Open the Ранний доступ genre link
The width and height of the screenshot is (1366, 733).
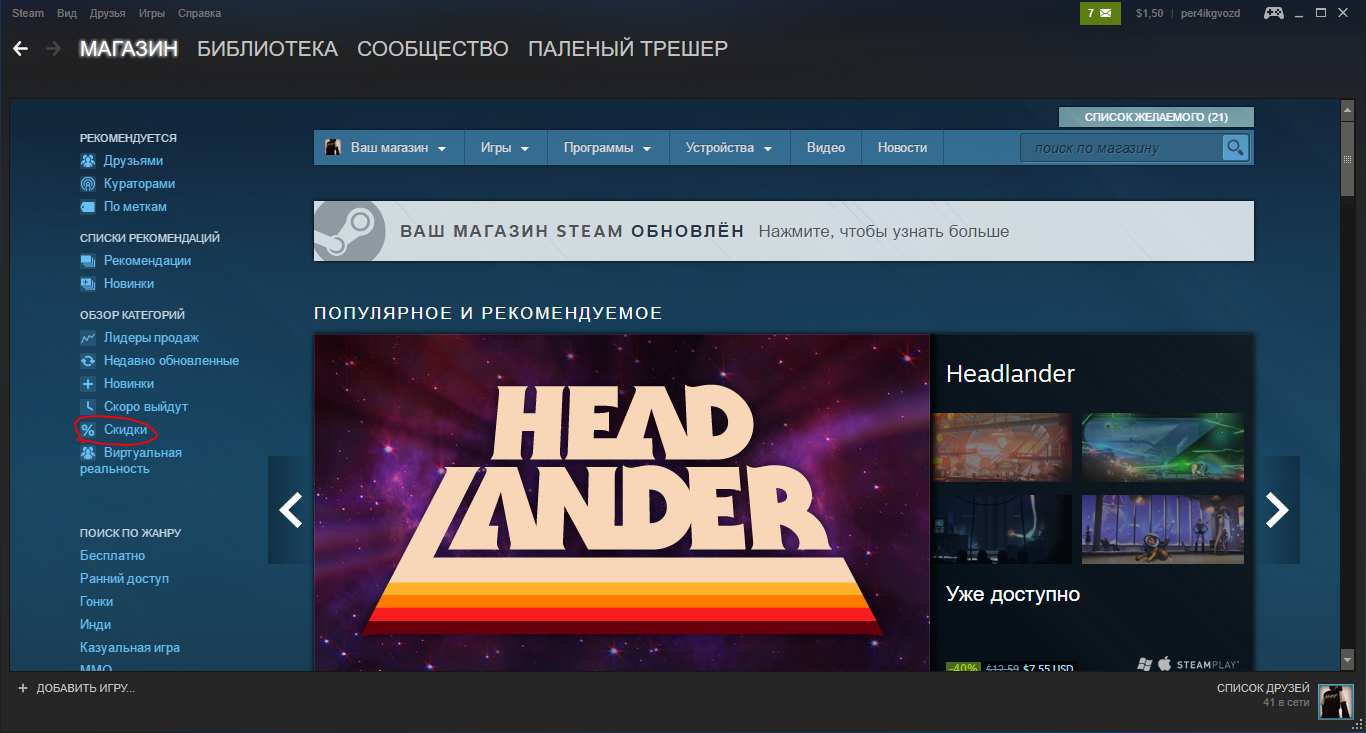click(x=124, y=579)
